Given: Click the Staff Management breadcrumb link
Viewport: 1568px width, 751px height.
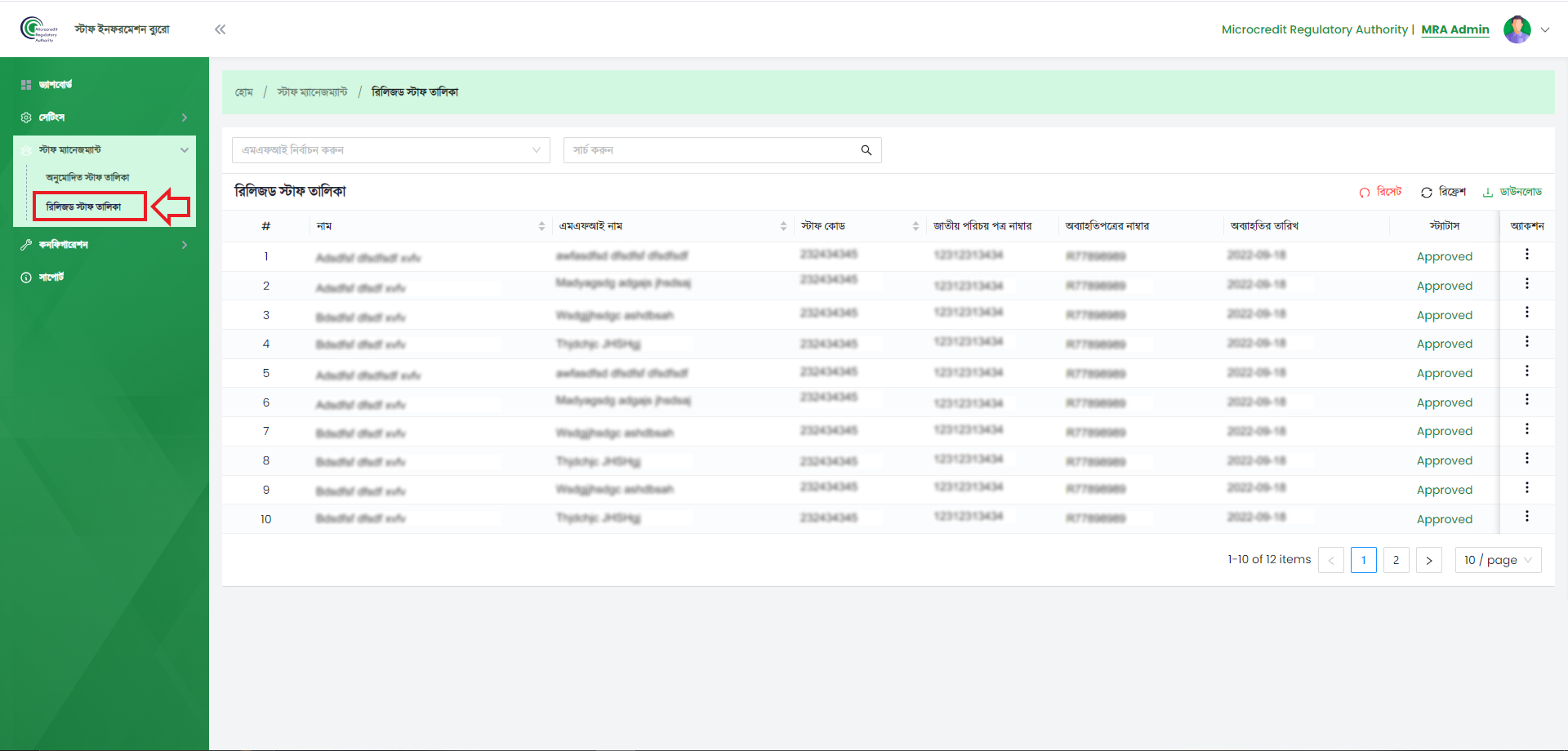Looking at the screenshot, I should coord(312,92).
